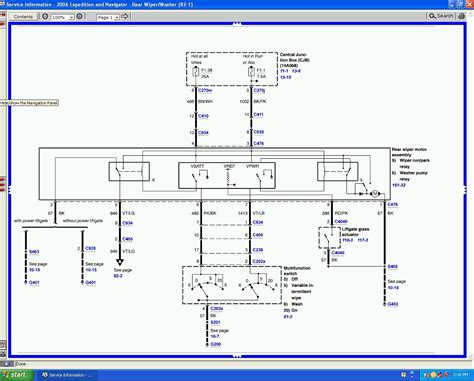Open ground link G200
The image size is (474, 381).
pos(216,344)
